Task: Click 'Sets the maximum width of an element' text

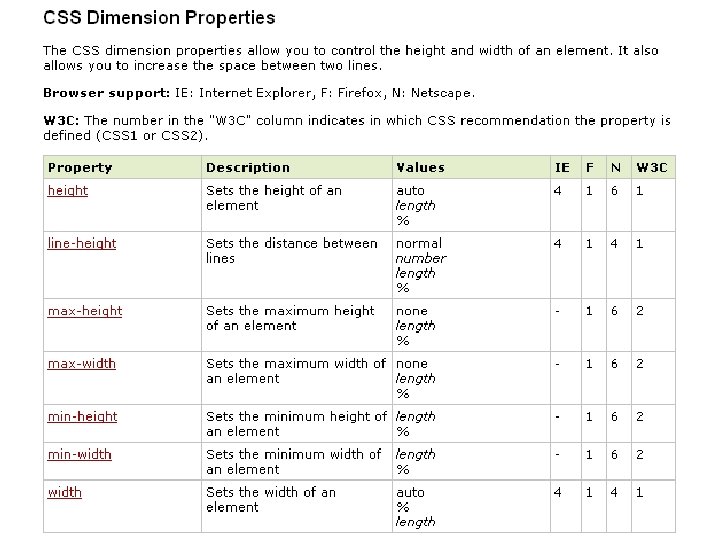Action: click(295, 371)
